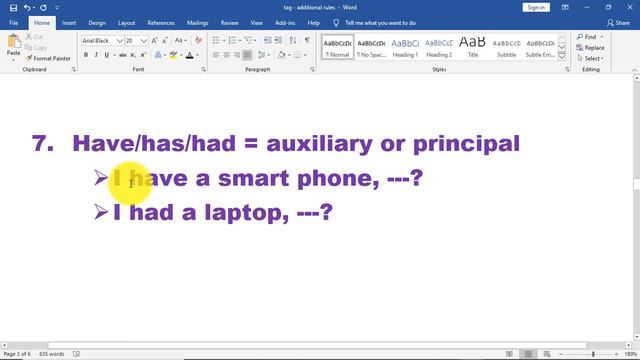Switch to the Review tab
Viewport: 640px width, 360px height.
click(229, 23)
